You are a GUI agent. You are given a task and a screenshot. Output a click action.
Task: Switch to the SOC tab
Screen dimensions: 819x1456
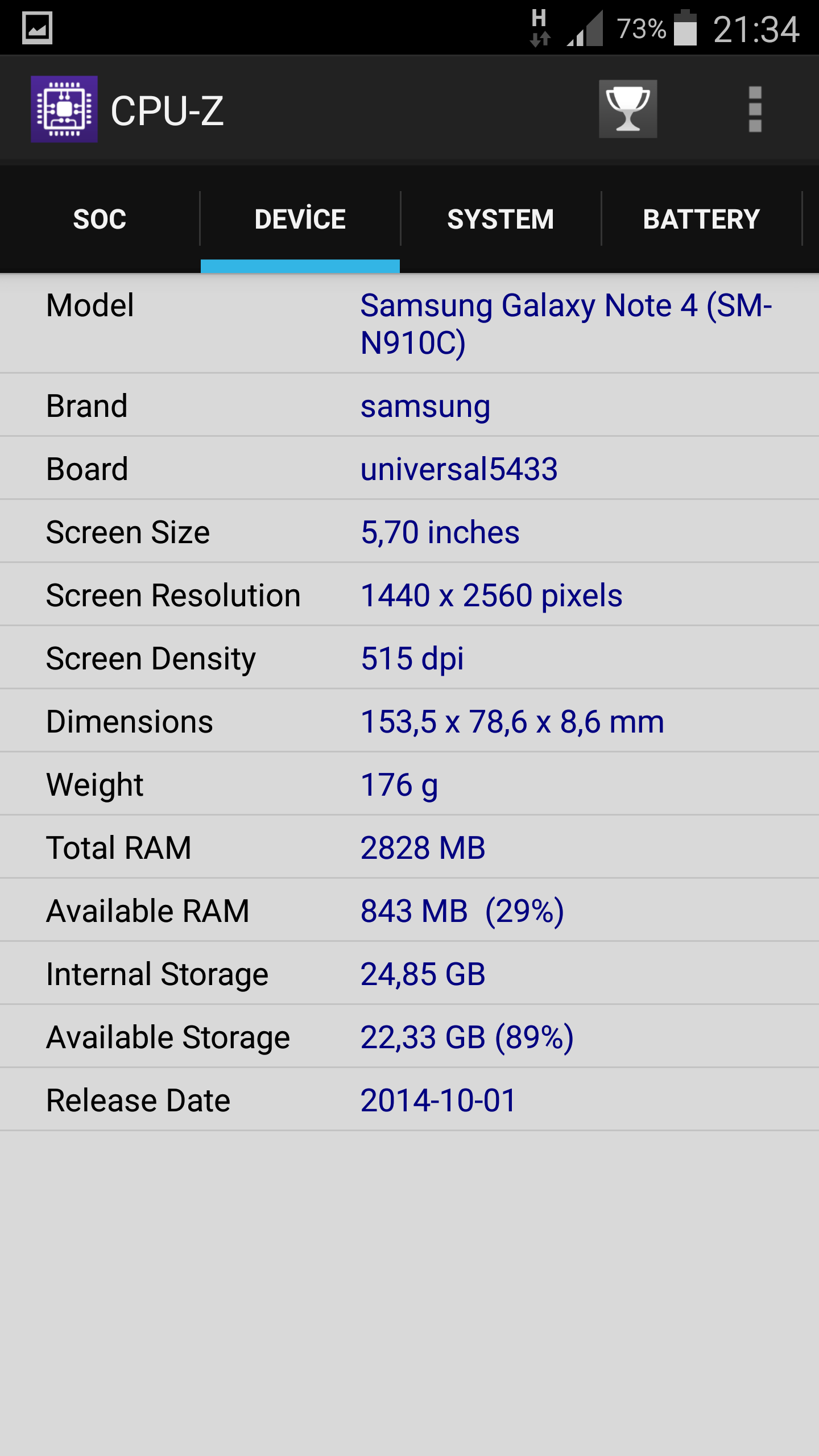[x=100, y=220]
